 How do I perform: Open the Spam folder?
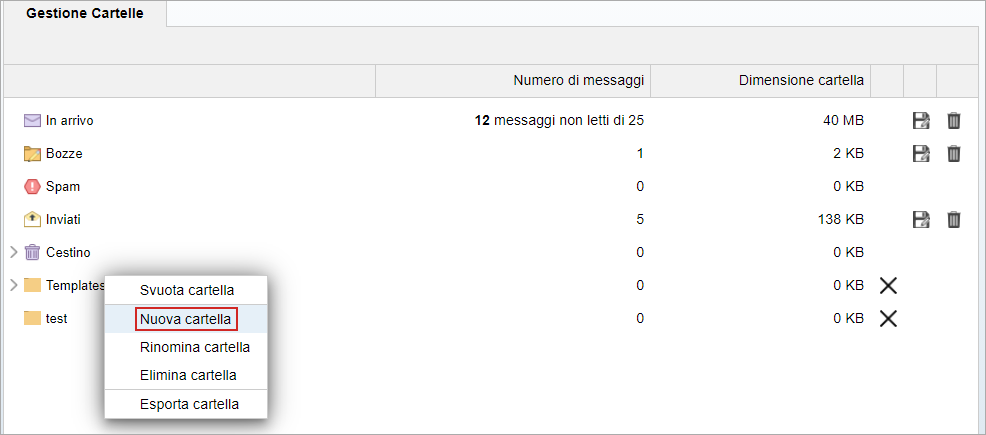[62, 187]
